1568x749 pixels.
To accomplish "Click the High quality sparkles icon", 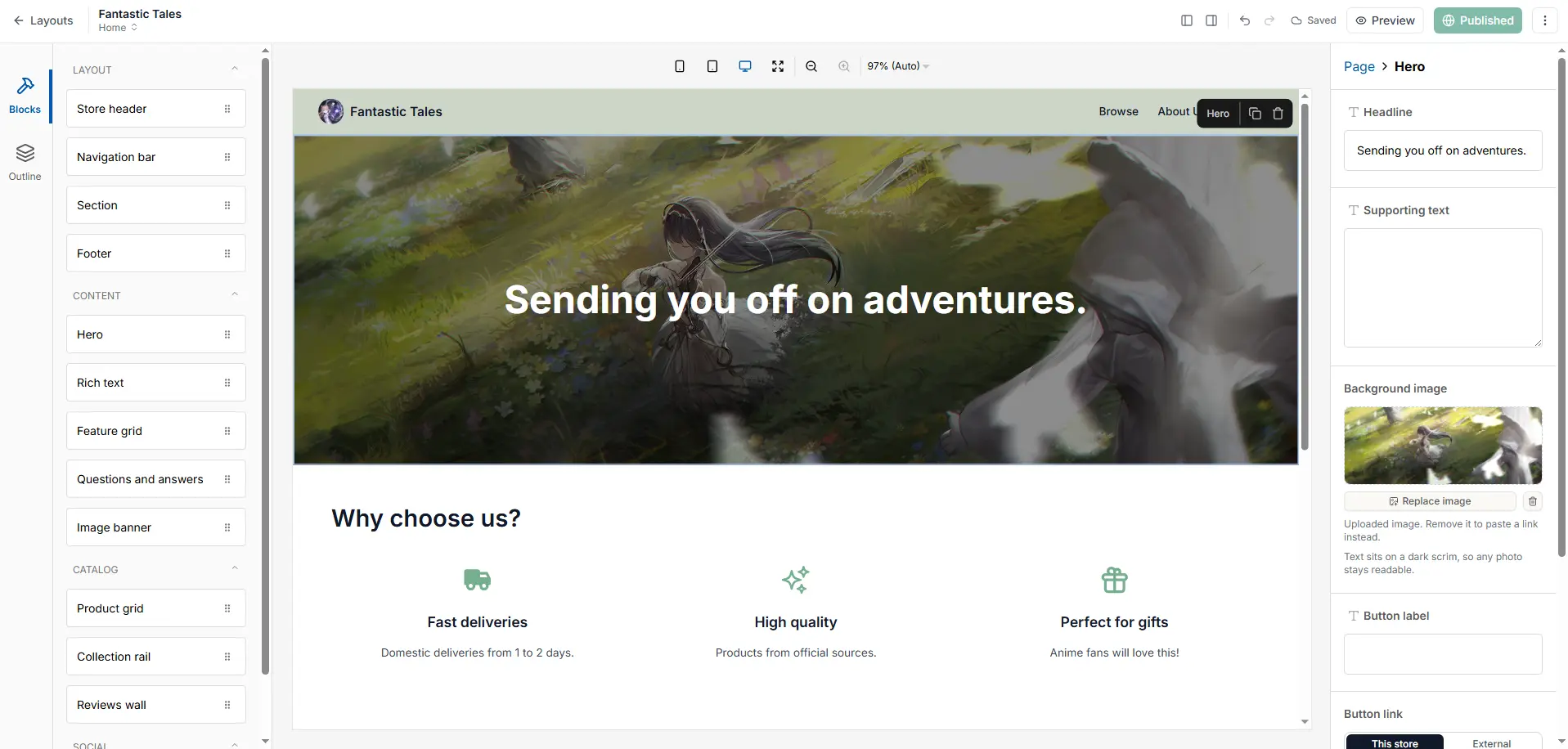I will click(x=796, y=580).
